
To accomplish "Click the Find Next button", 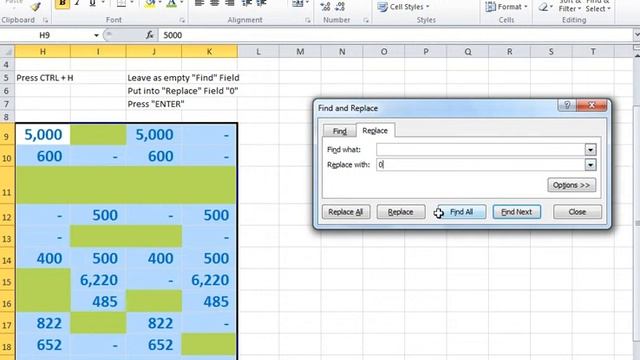I will click(516, 212).
